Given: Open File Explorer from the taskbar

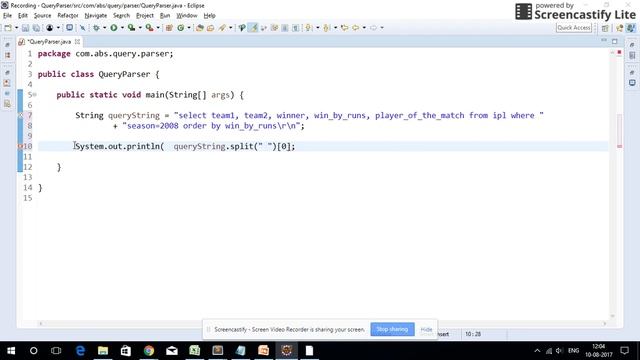Looking at the screenshot, I should (x=103, y=351).
